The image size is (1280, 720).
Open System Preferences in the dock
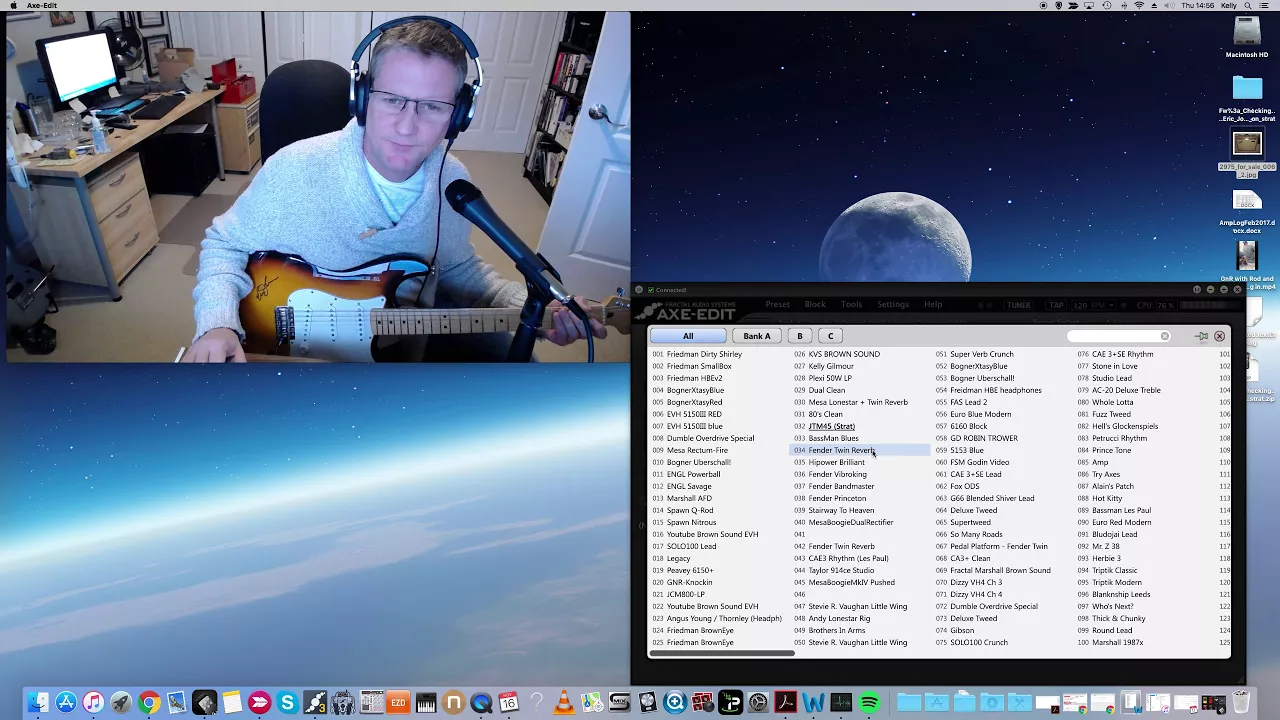(x=758, y=703)
